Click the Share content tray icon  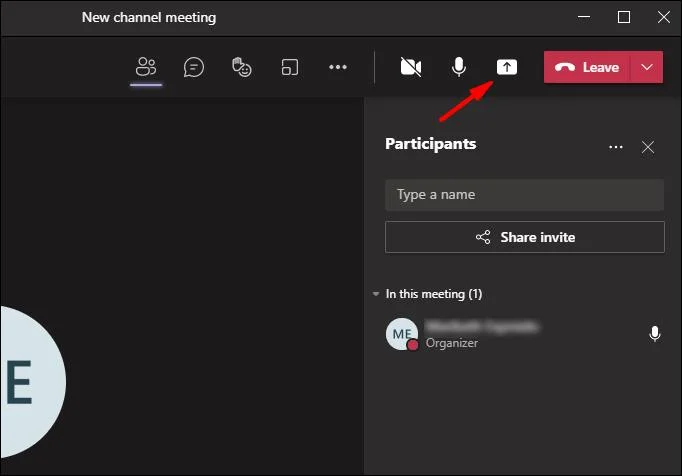pos(507,67)
